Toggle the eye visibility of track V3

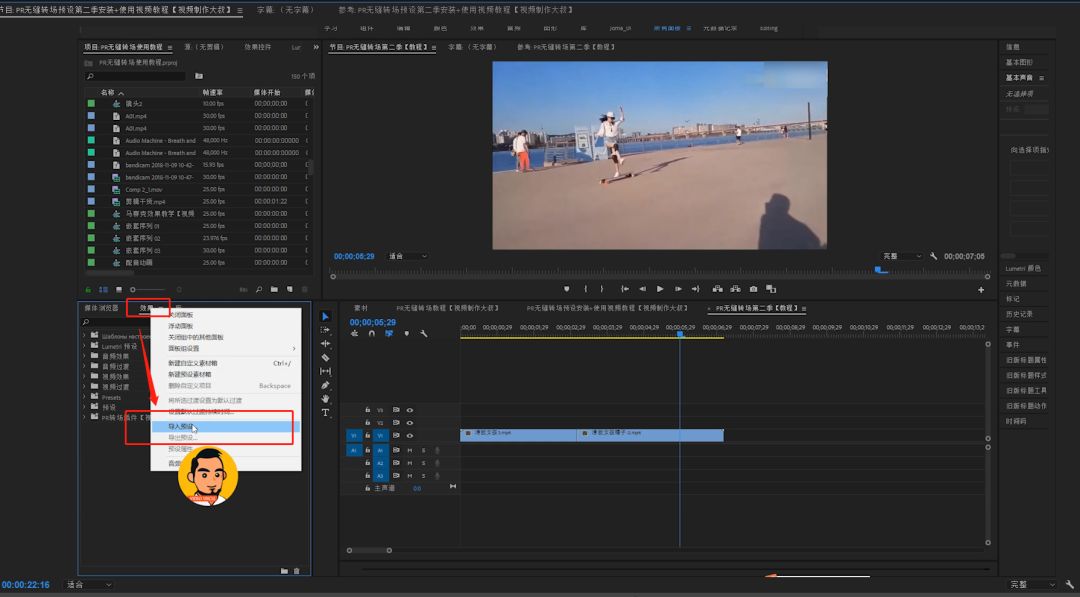410,410
